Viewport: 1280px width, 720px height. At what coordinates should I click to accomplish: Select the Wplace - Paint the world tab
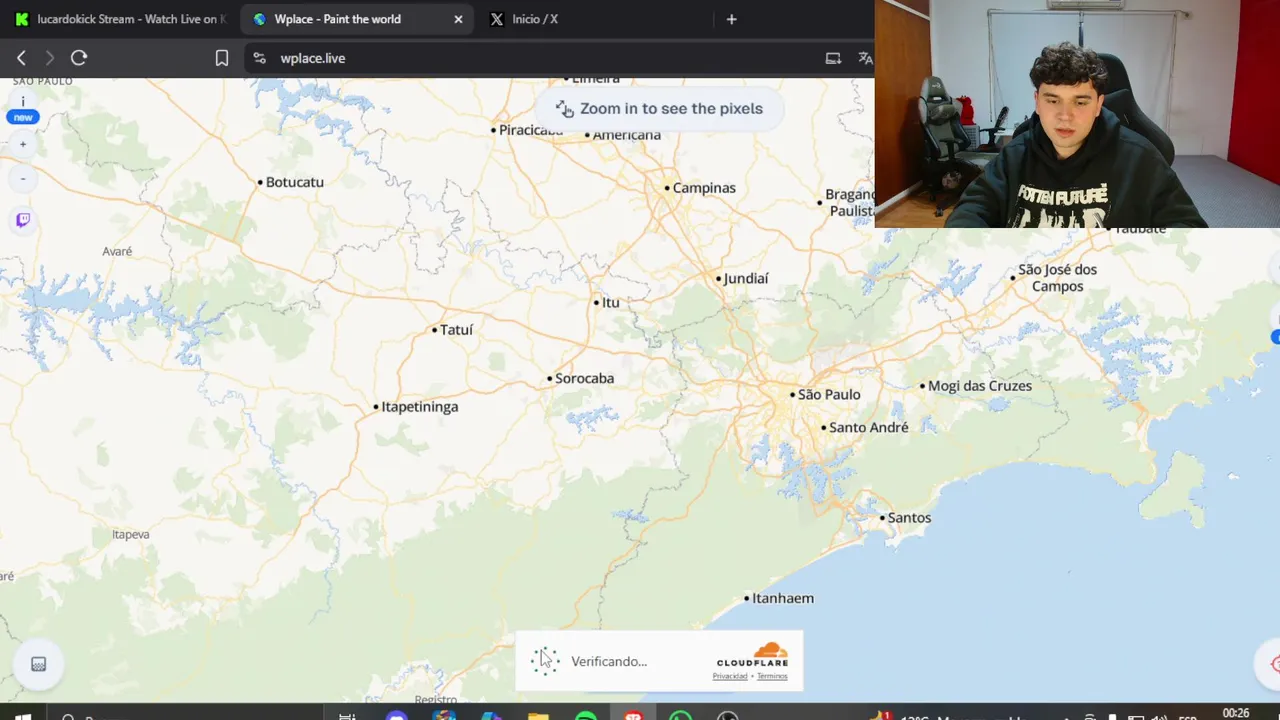[356, 19]
